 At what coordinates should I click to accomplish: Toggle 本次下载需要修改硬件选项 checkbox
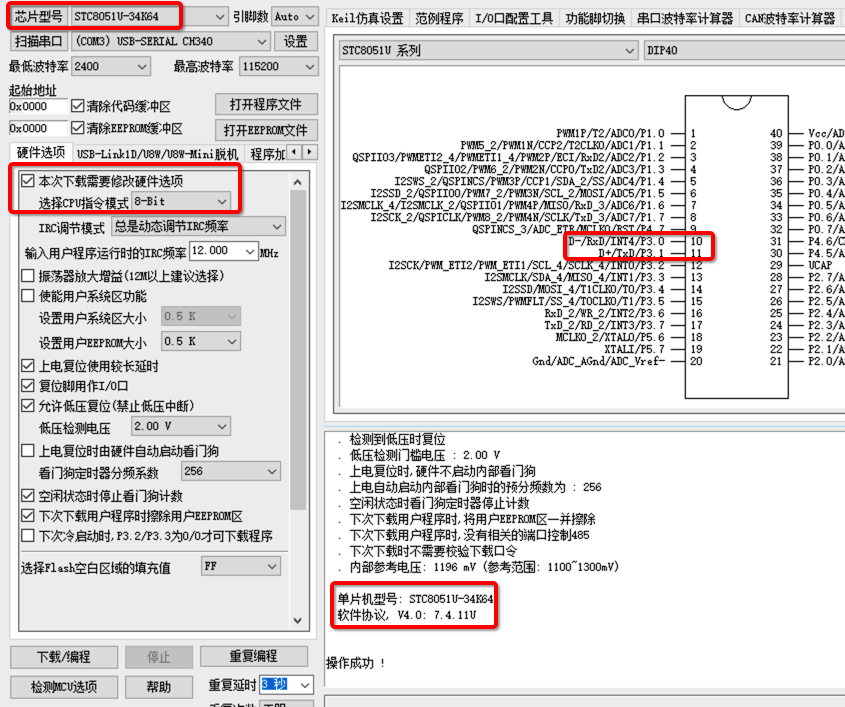coord(27,181)
